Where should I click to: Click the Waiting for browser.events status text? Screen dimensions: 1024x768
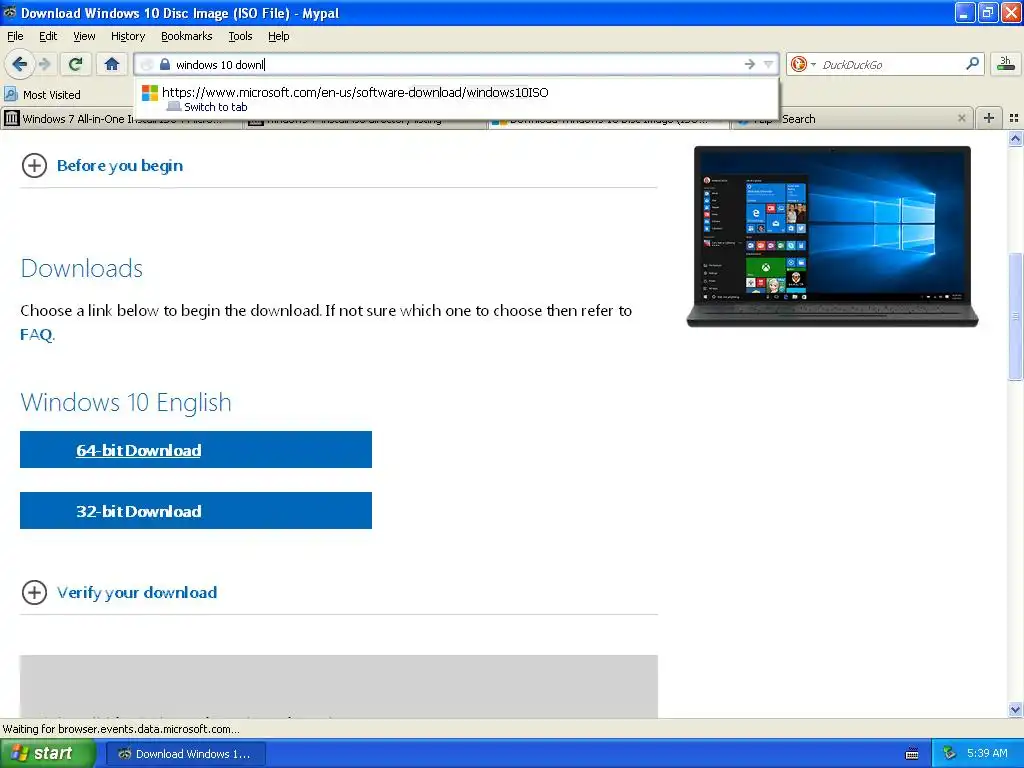click(121, 729)
